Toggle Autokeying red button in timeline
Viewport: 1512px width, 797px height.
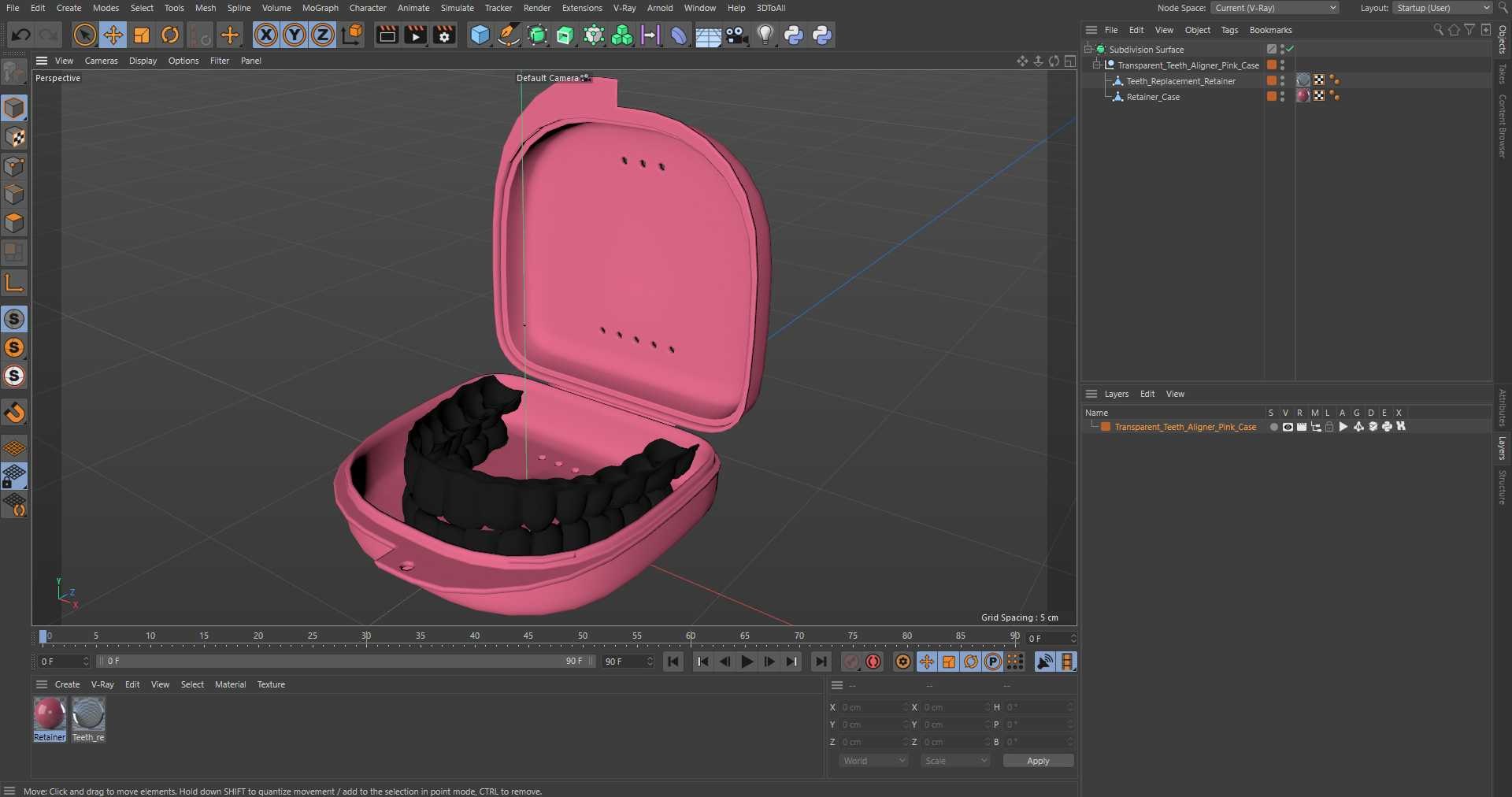(873, 662)
